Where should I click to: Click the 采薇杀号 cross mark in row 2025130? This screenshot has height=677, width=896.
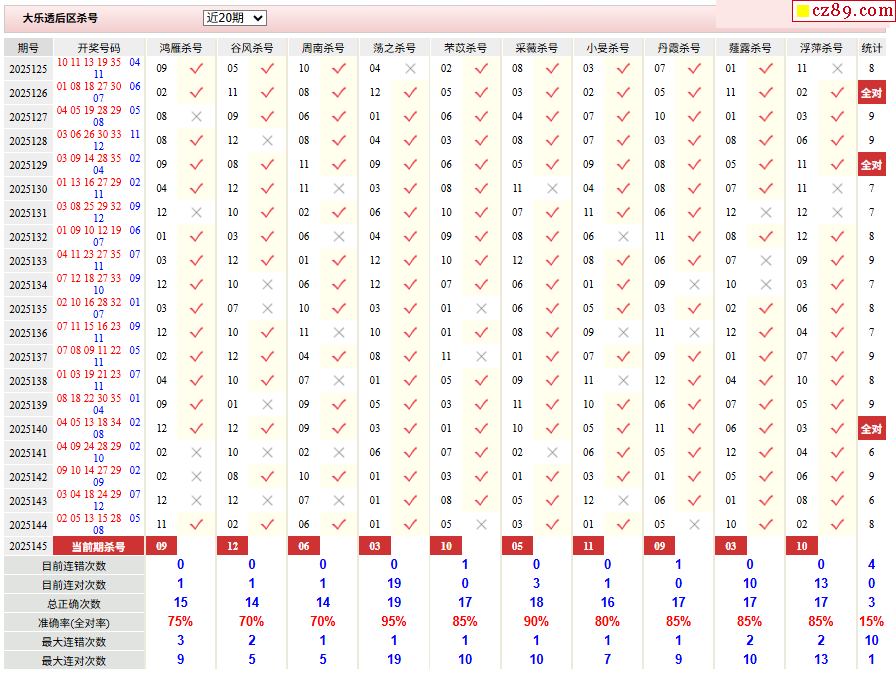click(552, 189)
